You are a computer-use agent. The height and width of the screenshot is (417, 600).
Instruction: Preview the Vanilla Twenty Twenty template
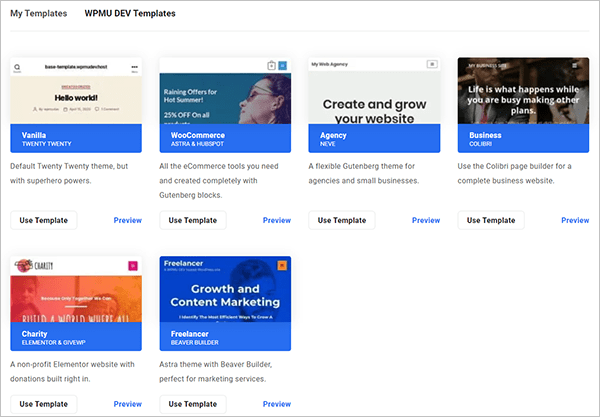128,220
